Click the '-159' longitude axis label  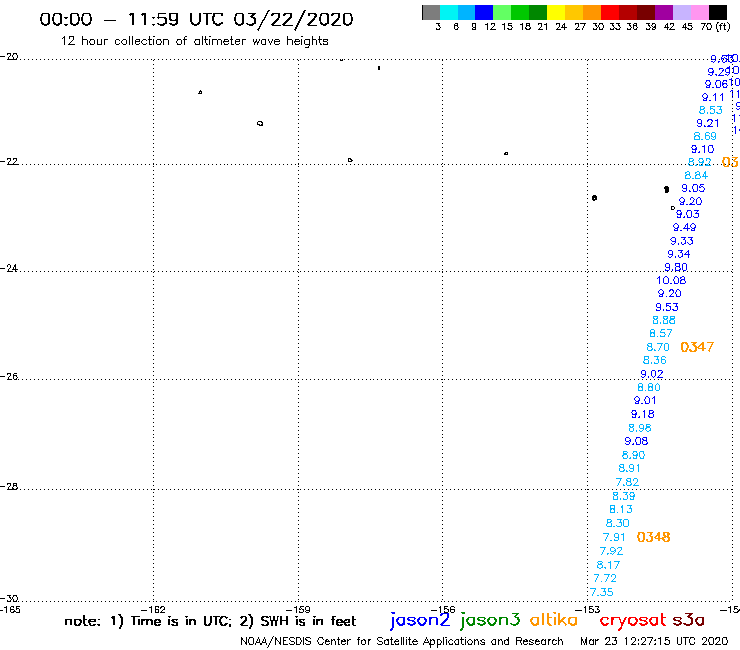pos(298,609)
